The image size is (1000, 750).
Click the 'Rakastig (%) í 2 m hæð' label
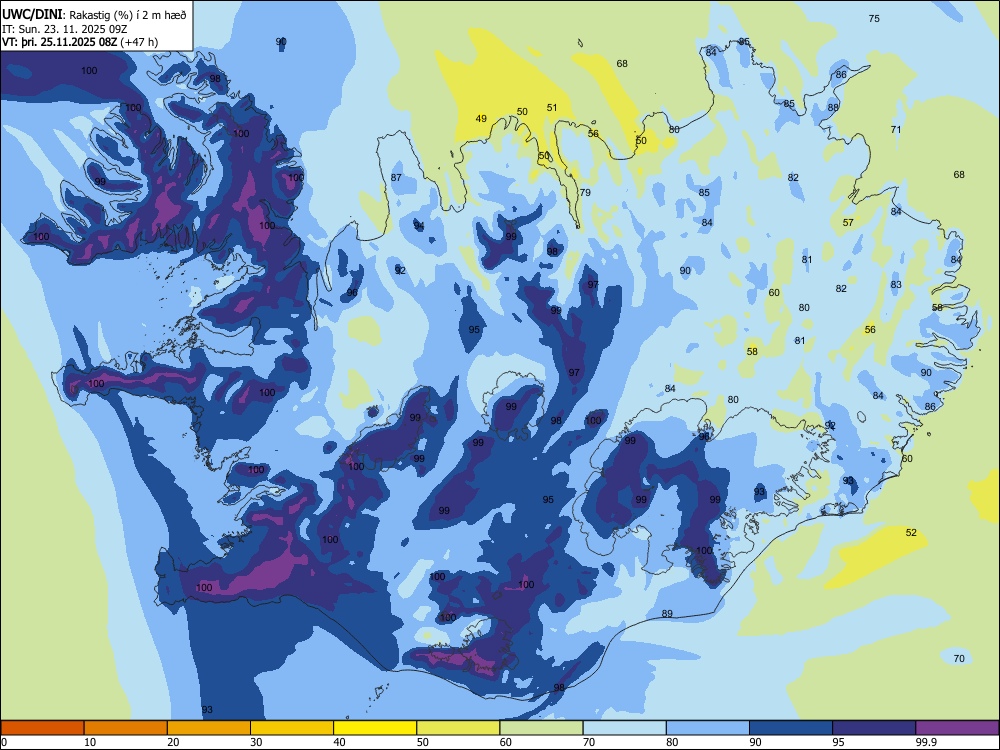128,15
